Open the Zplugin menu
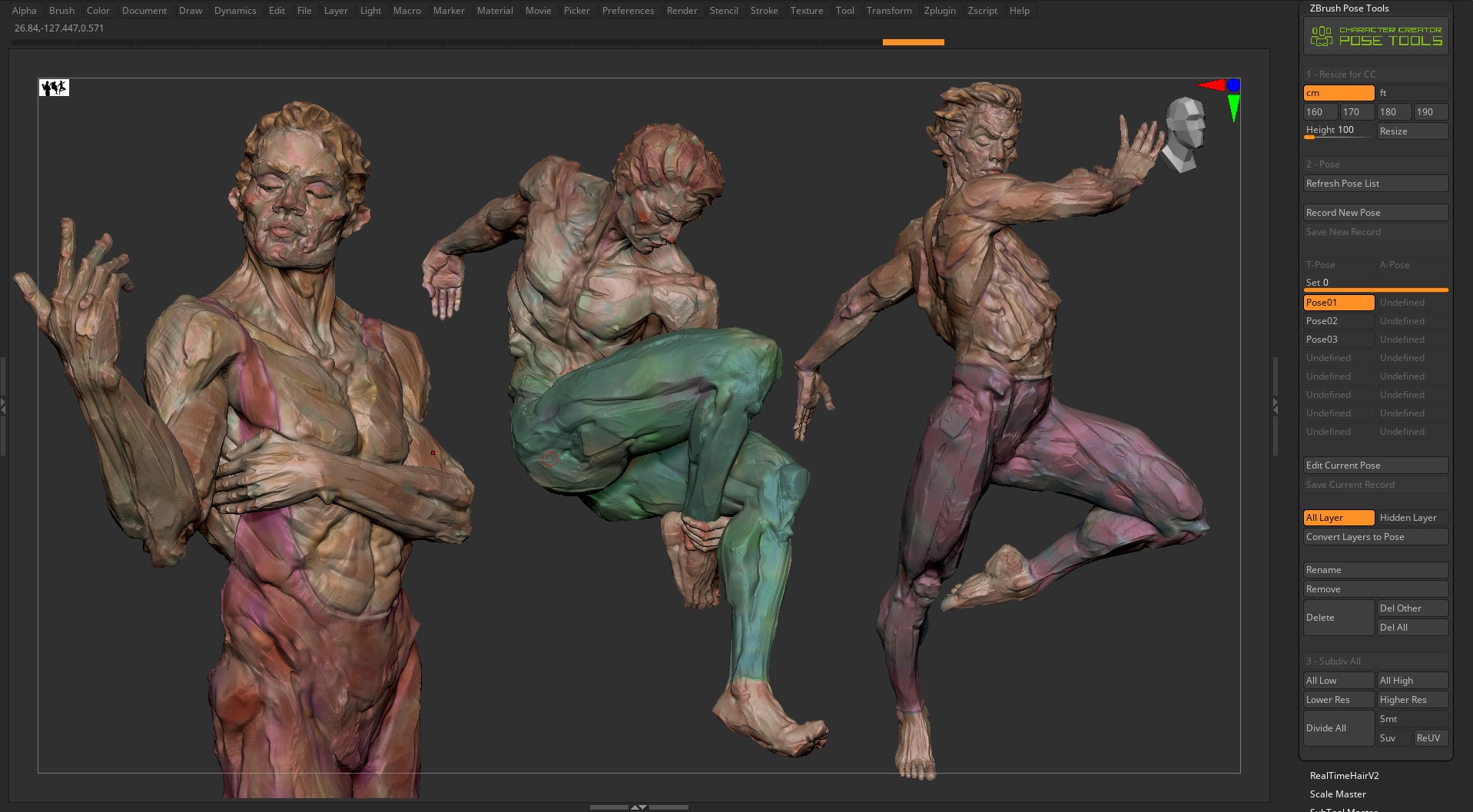This screenshot has height=812, width=1473. coord(939,11)
